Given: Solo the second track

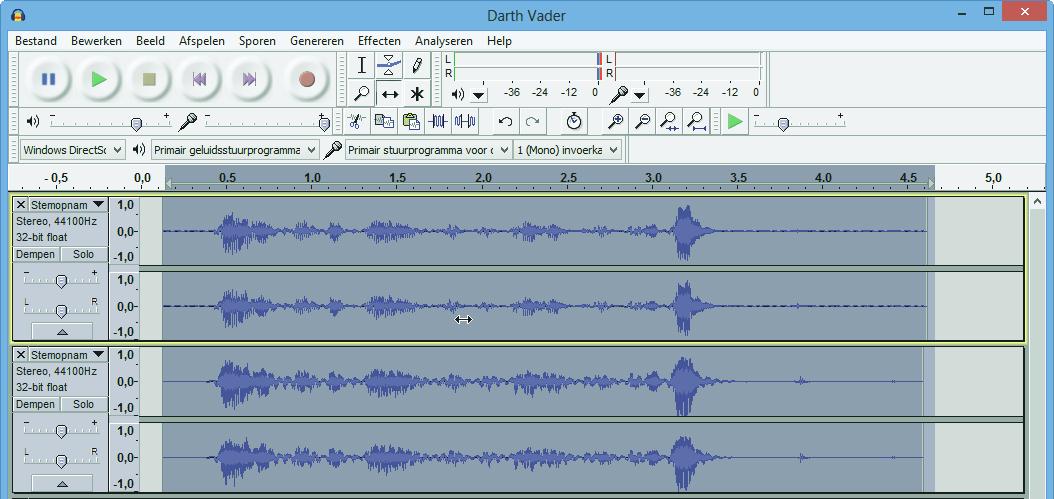Looking at the screenshot, I should [x=83, y=404].
